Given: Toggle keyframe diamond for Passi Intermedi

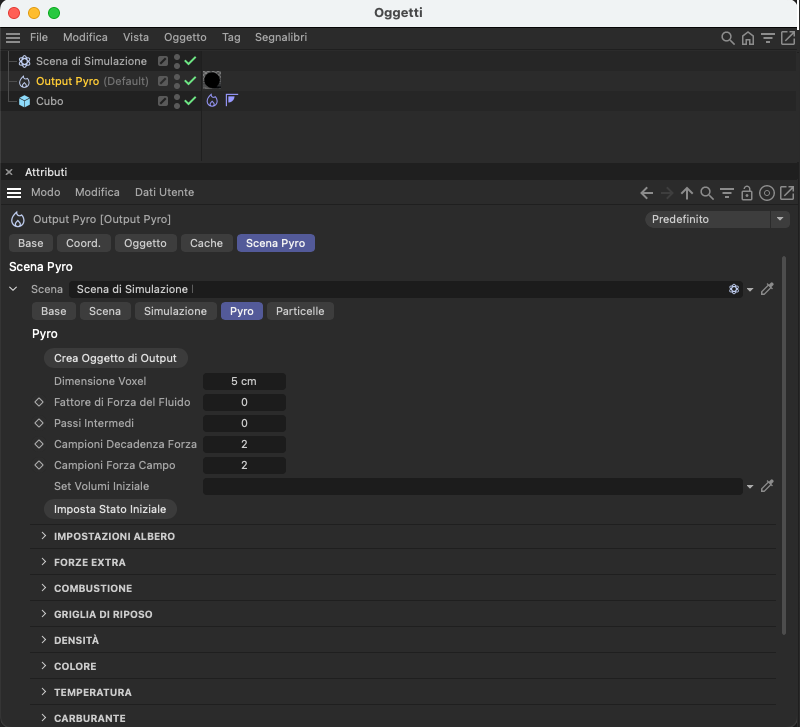Looking at the screenshot, I should [x=39, y=423].
